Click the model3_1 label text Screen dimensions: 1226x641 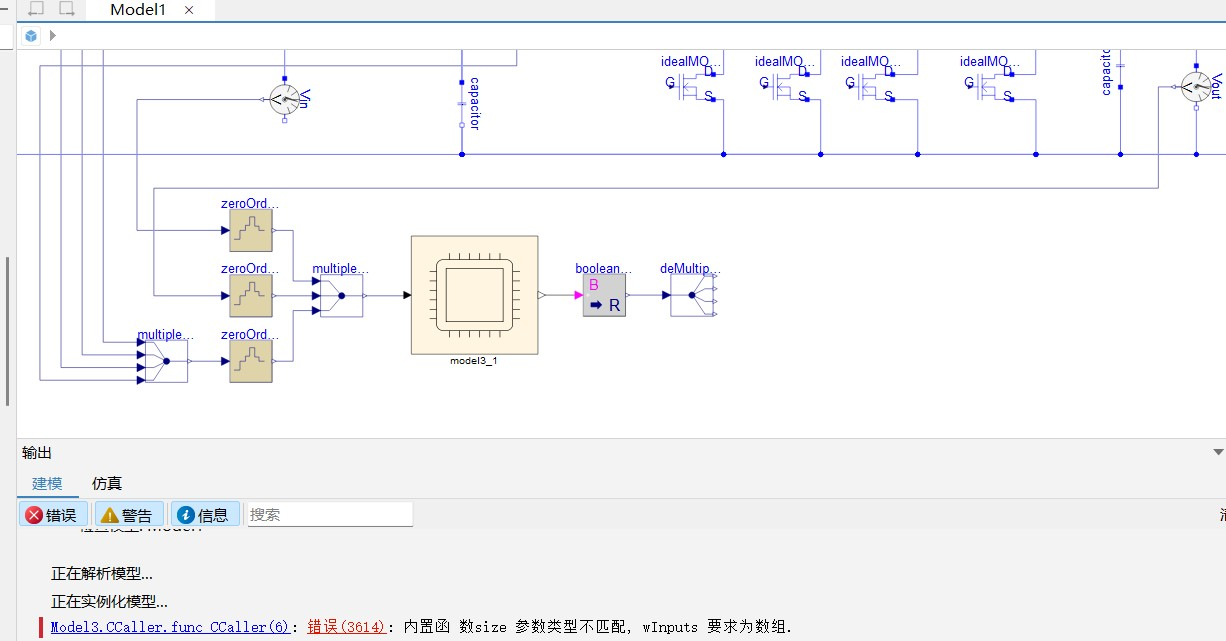coord(474,361)
